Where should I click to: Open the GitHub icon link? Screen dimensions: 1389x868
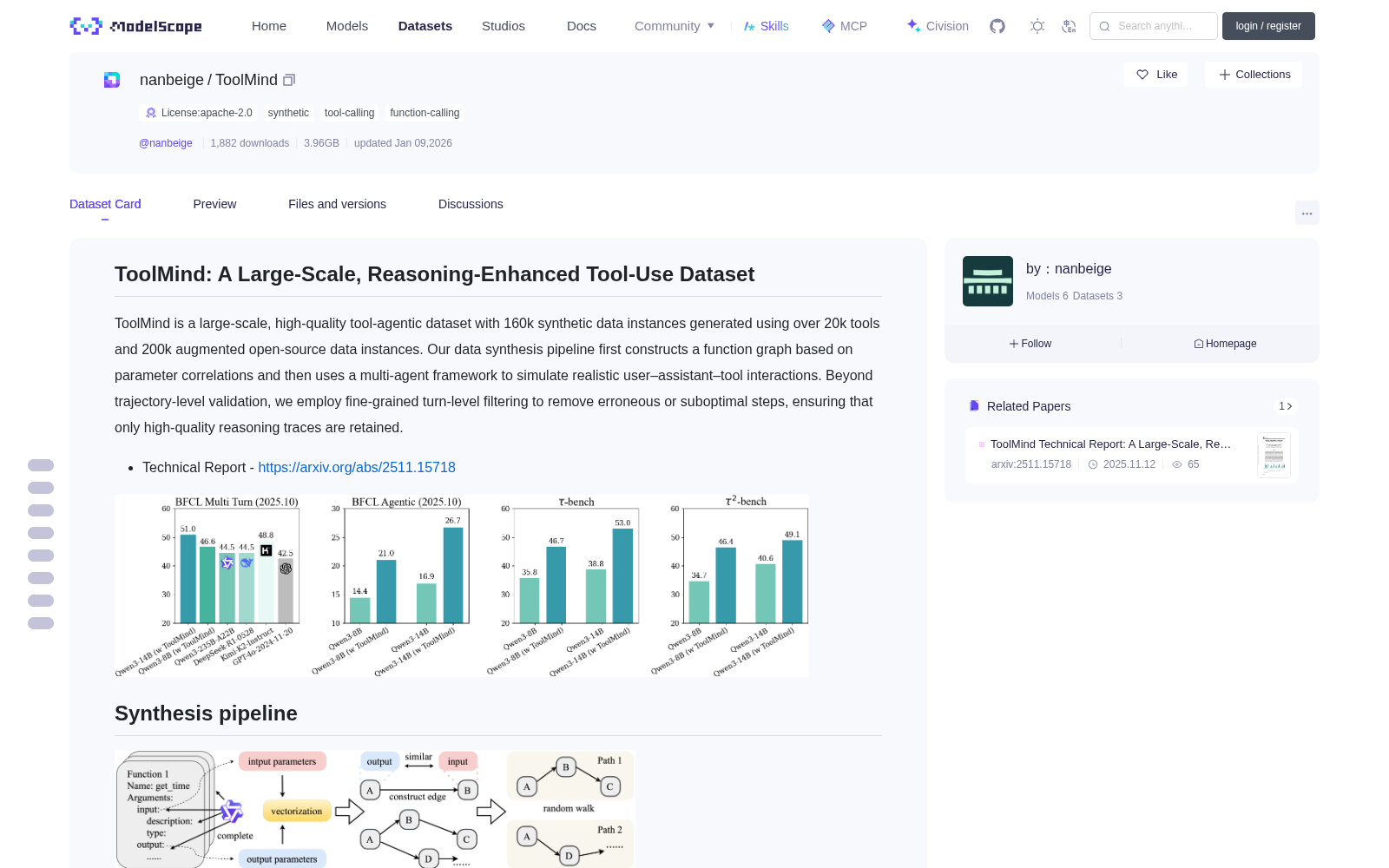[x=997, y=26]
